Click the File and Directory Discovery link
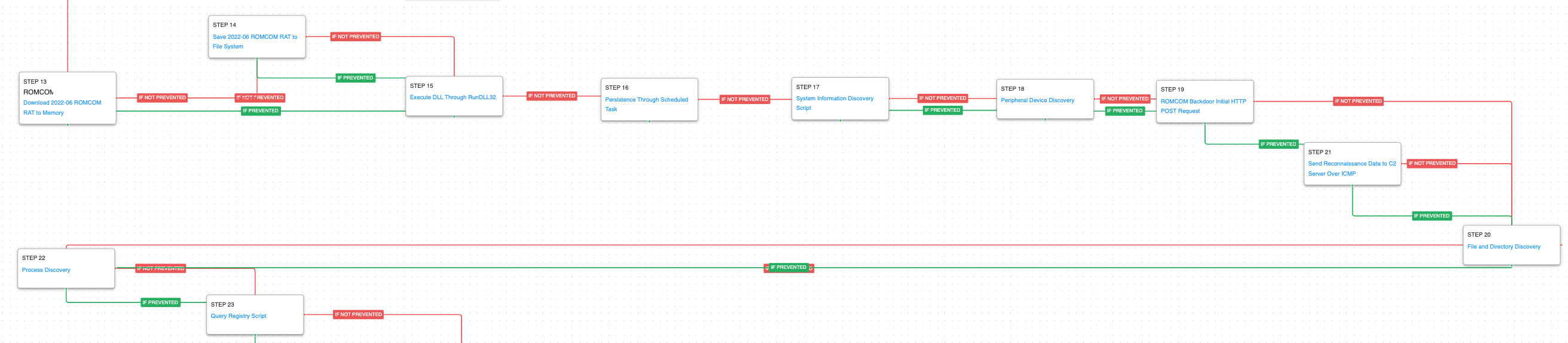Screen dimensions: 1568x343 (x=1503, y=247)
